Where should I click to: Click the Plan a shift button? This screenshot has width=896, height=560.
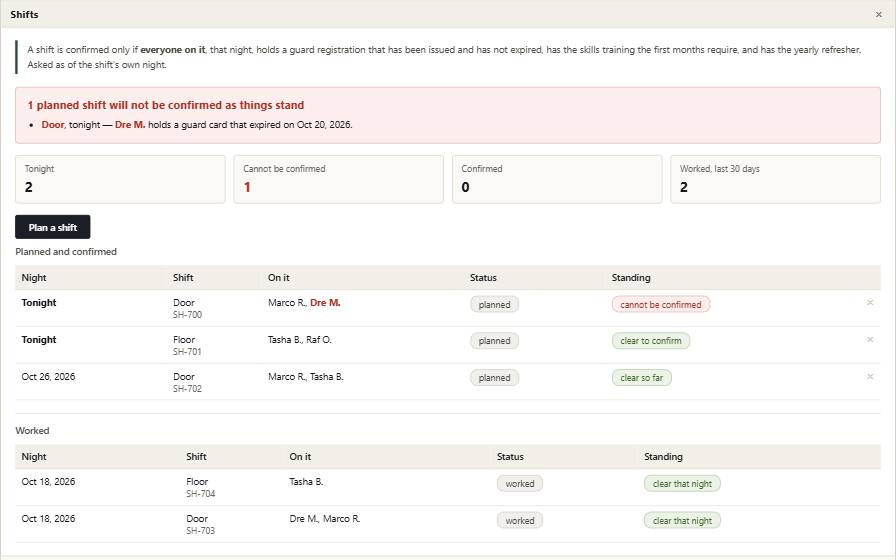coord(53,227)
